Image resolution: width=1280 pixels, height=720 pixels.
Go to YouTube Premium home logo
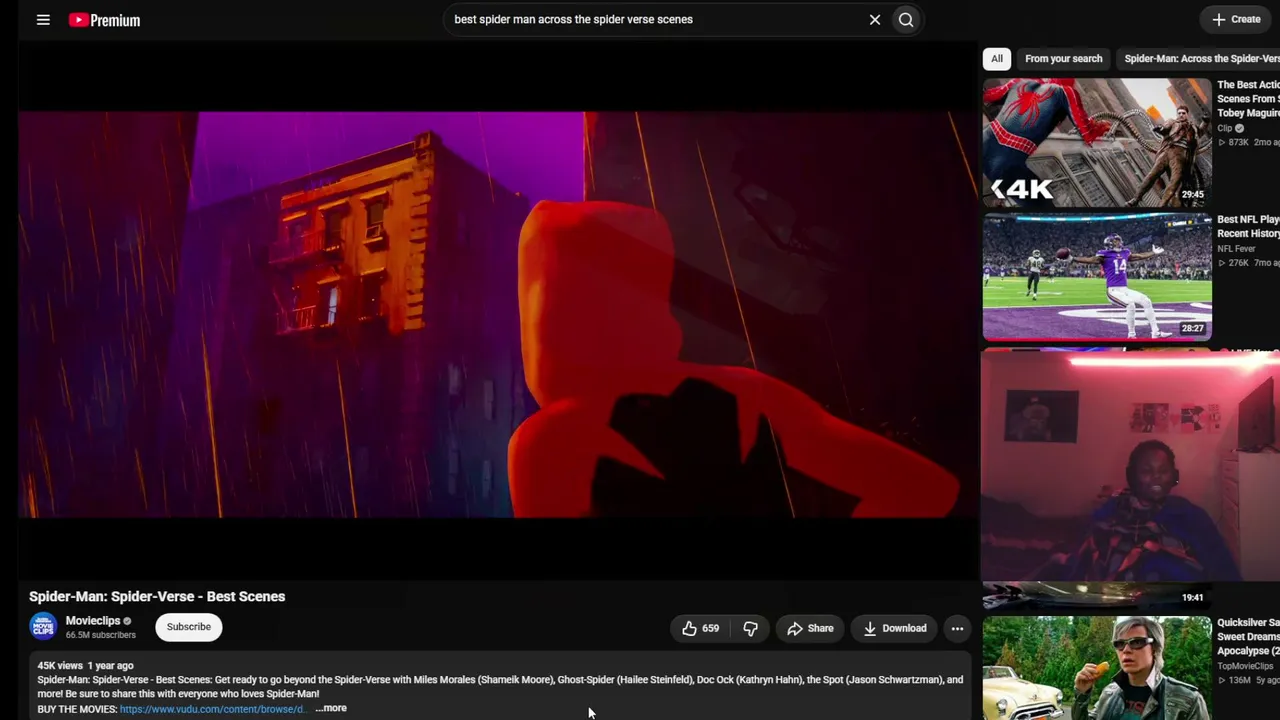104,20
